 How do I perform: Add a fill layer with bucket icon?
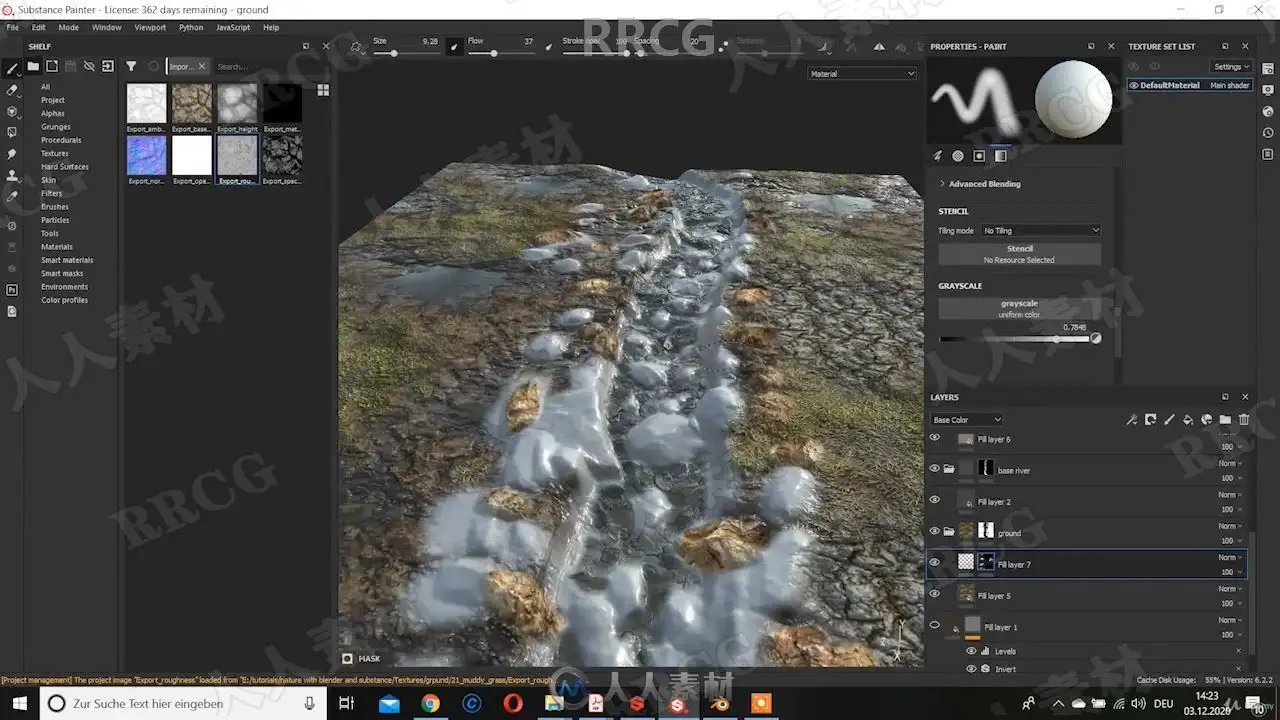(x=1188, y=420)
